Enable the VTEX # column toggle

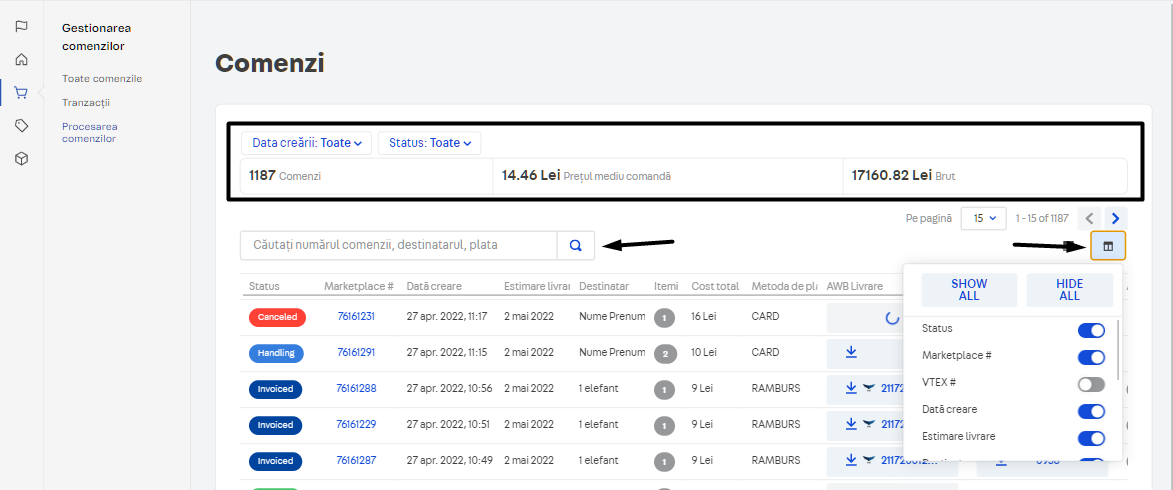[1091, 384]
